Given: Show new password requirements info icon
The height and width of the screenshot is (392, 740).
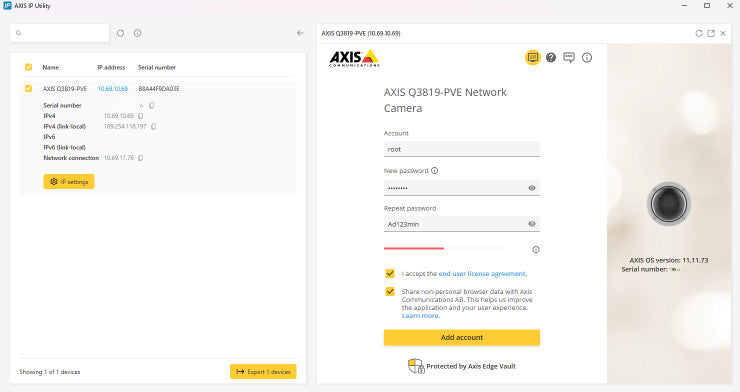Looking at the screenshot, I should (434, 171).
